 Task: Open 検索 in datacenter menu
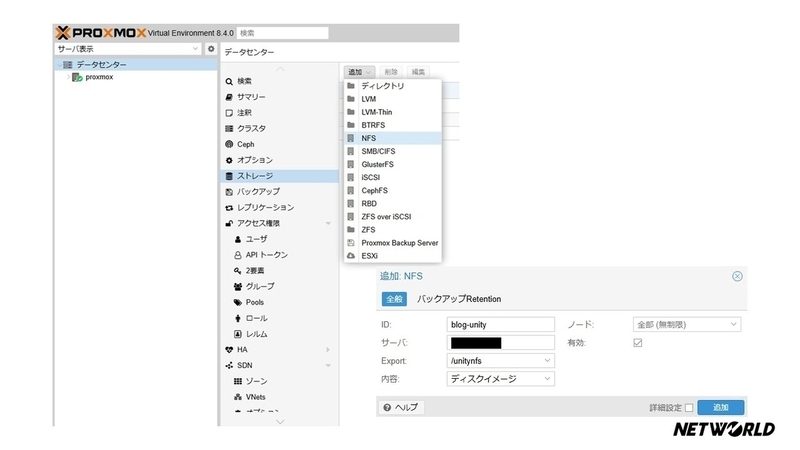coord(280,81)
